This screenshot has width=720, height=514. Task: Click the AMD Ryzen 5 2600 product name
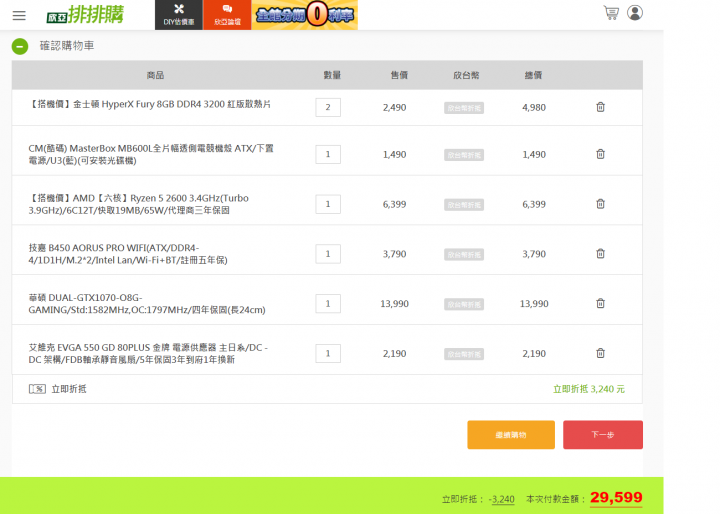click(x=139, y=204)
